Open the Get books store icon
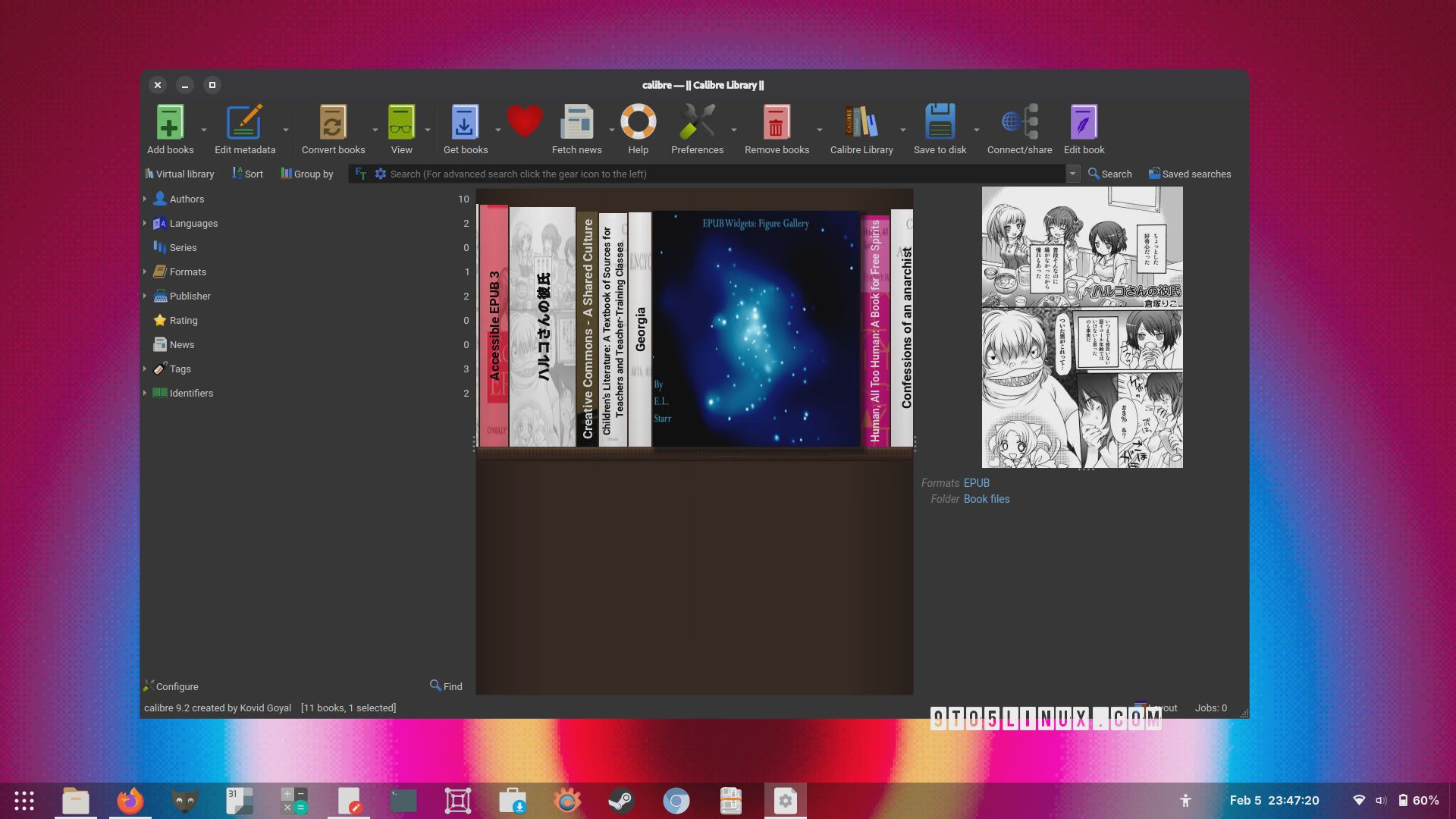The width and height of the screenshot is (1456, 819). 465,122
